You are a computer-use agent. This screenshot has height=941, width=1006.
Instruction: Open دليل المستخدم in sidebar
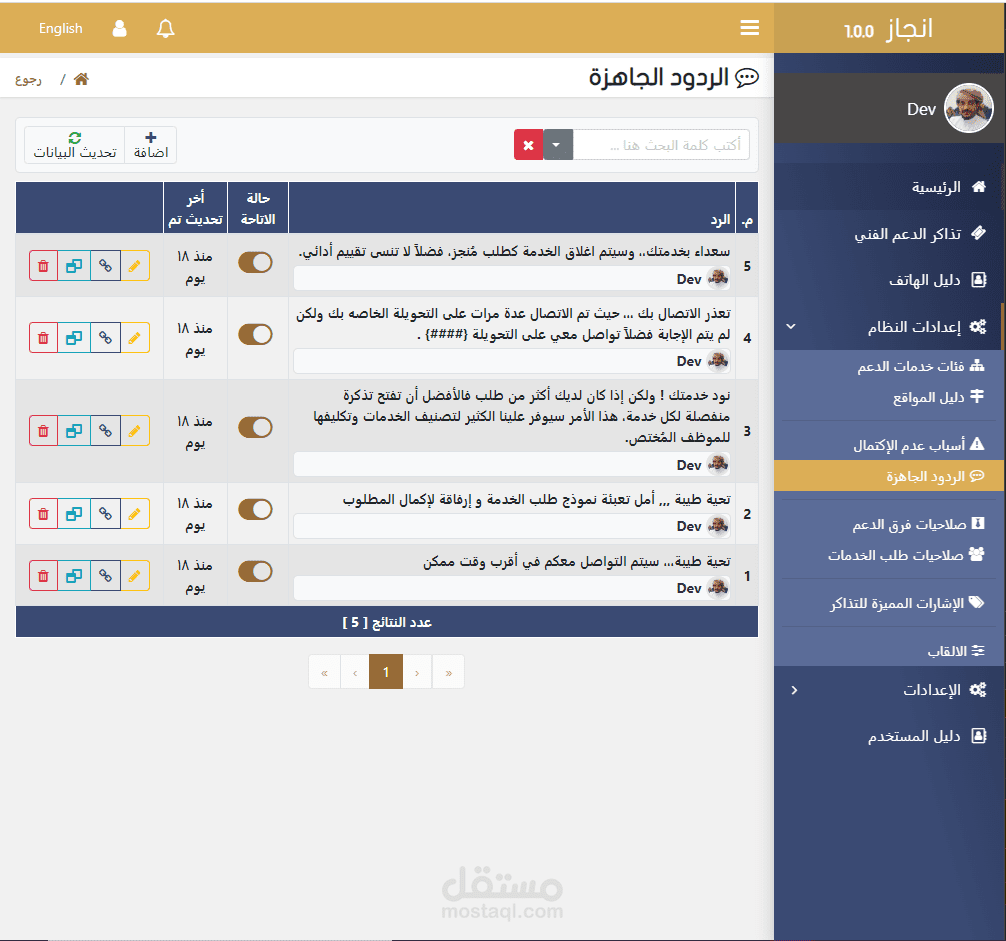click(x=889, y=736)
